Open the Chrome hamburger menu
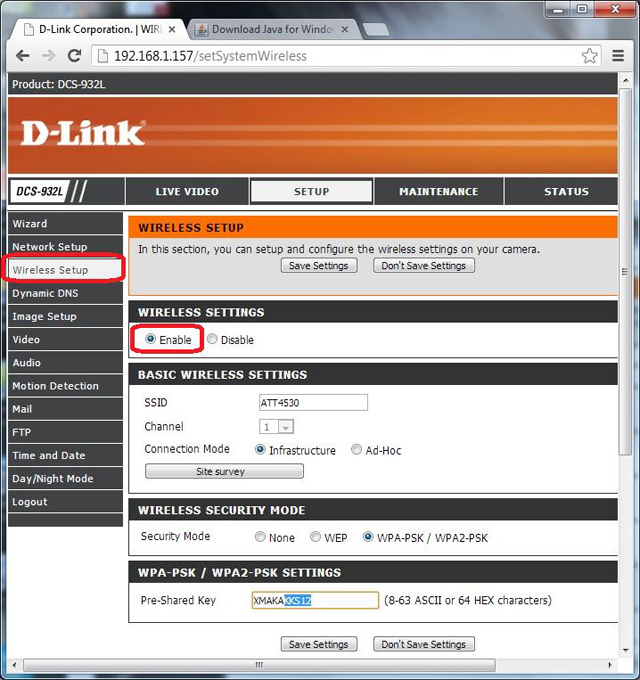This screenshot has width=640, height=680. (618, 56)
